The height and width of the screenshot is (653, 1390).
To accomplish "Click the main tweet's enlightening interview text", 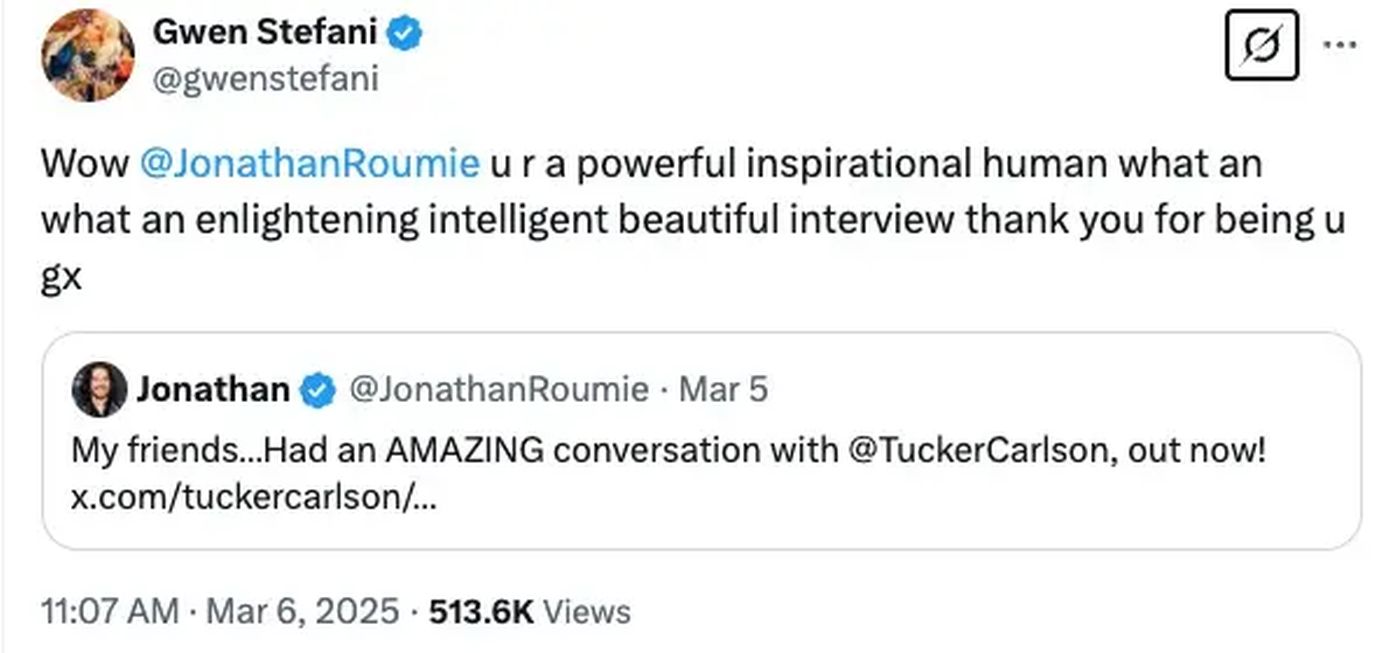I will click(x=600, y=221).
